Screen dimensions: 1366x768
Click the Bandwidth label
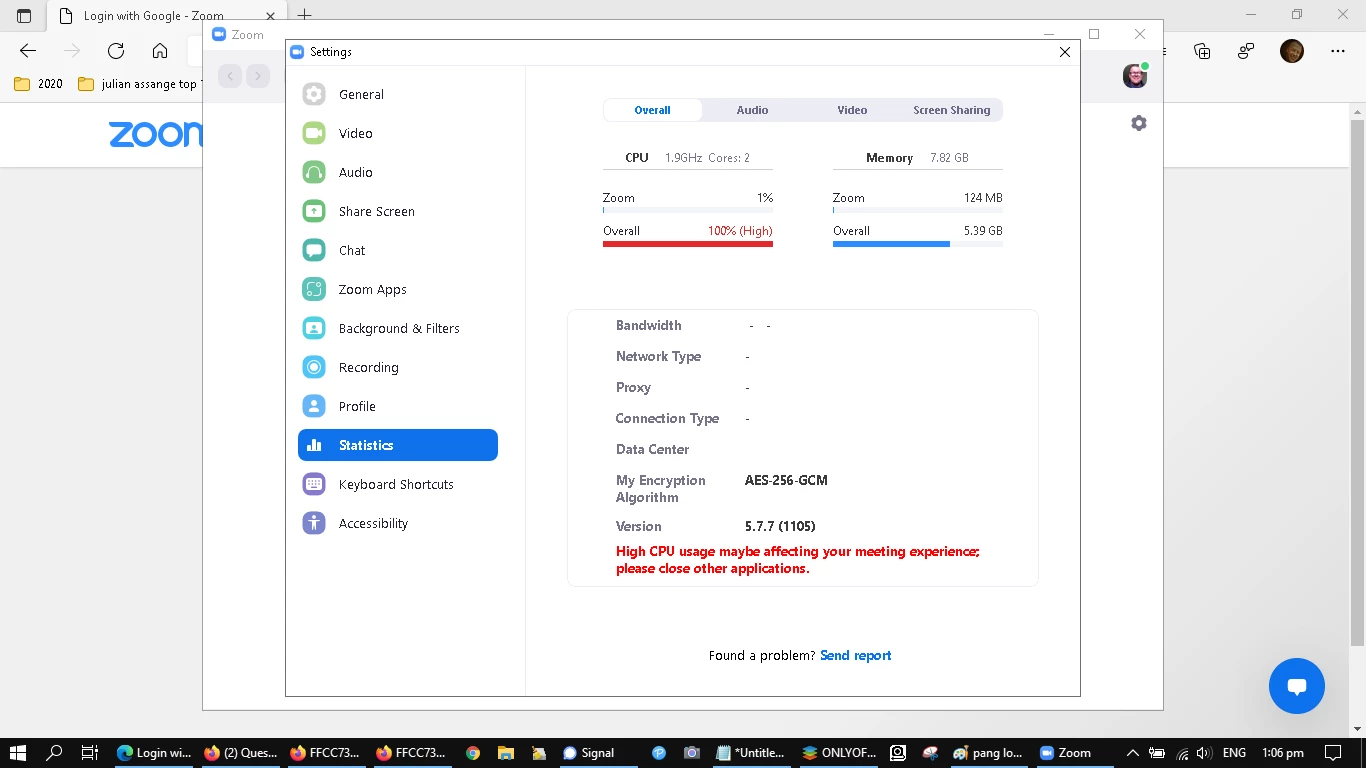pyautogui.click(x=649, y=325)
